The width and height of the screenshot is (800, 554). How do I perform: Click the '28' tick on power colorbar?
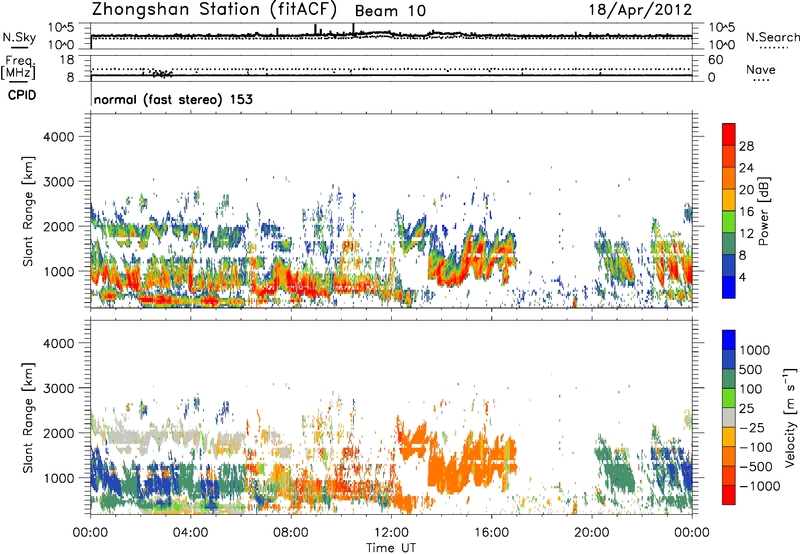pyautogui.click(x=746, y=146)
